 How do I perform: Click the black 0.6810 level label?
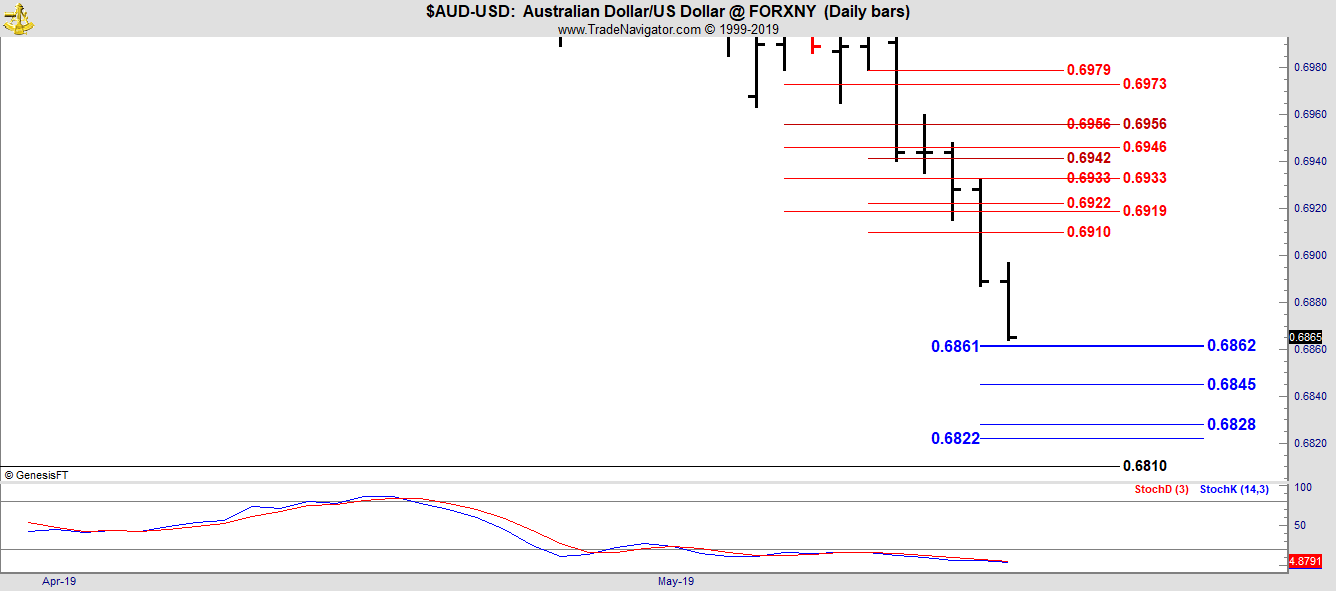pyautogui.click(x=1144, y=466)
